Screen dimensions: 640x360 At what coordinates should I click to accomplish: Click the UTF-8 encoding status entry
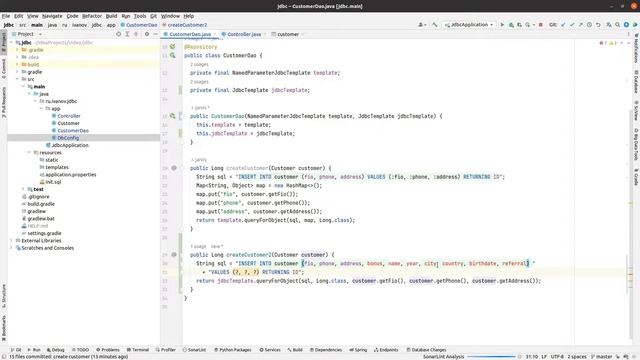click(x=557, y=357)
